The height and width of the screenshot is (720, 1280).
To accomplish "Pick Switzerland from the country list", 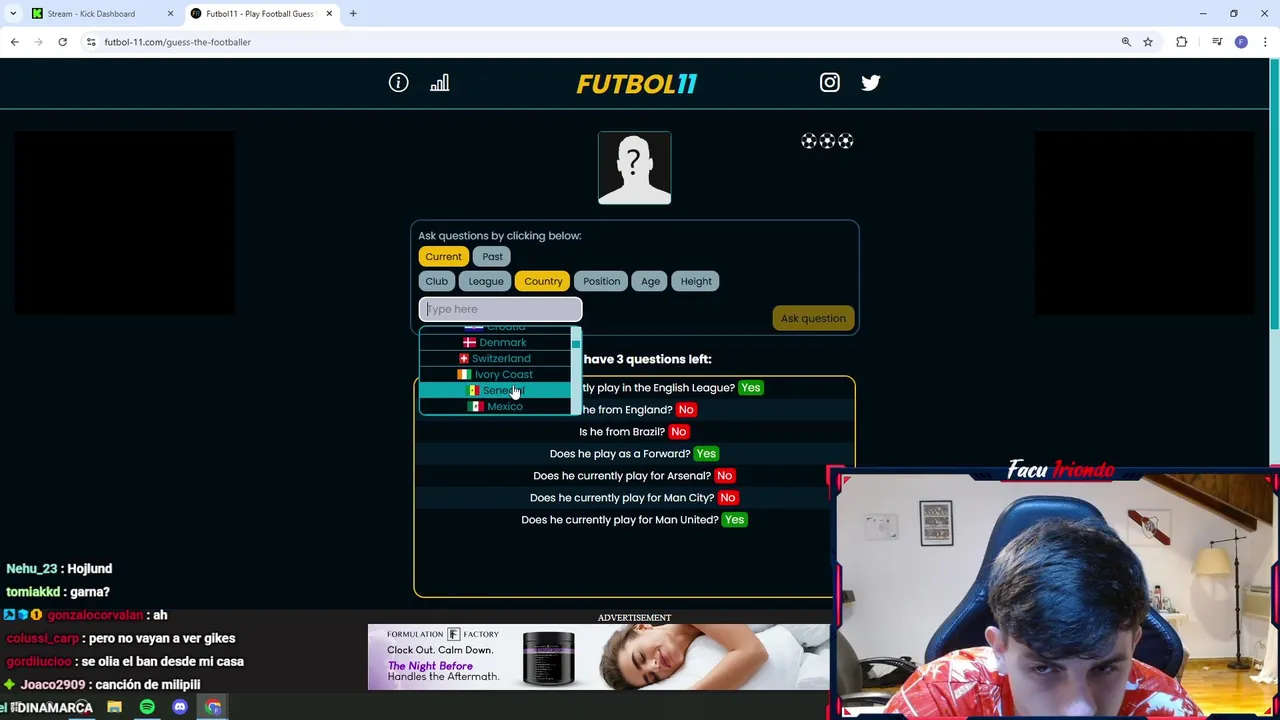I will 495,358.
